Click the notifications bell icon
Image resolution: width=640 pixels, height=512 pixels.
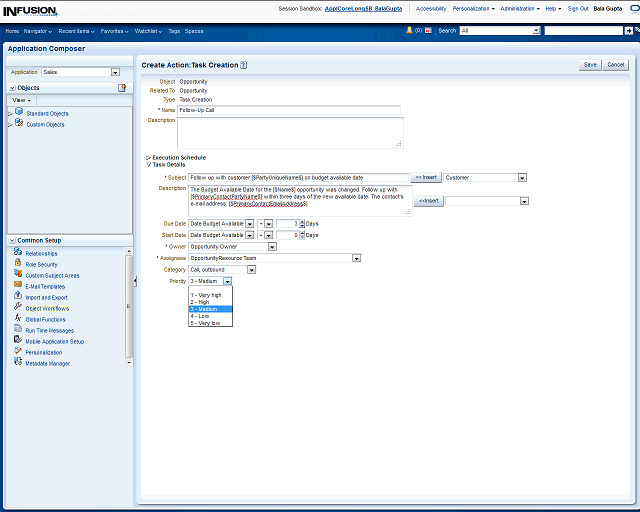(410, 31)
